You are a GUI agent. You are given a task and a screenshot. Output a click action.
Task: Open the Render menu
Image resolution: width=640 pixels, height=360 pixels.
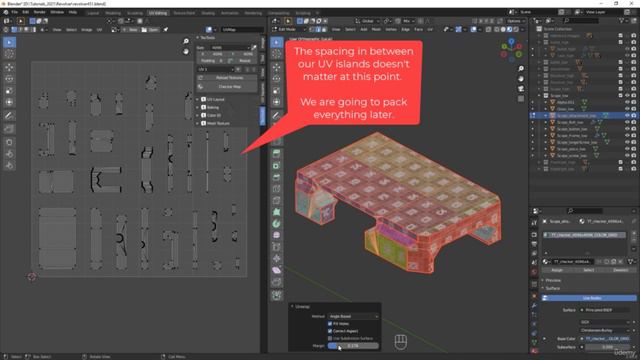(39, 13)
